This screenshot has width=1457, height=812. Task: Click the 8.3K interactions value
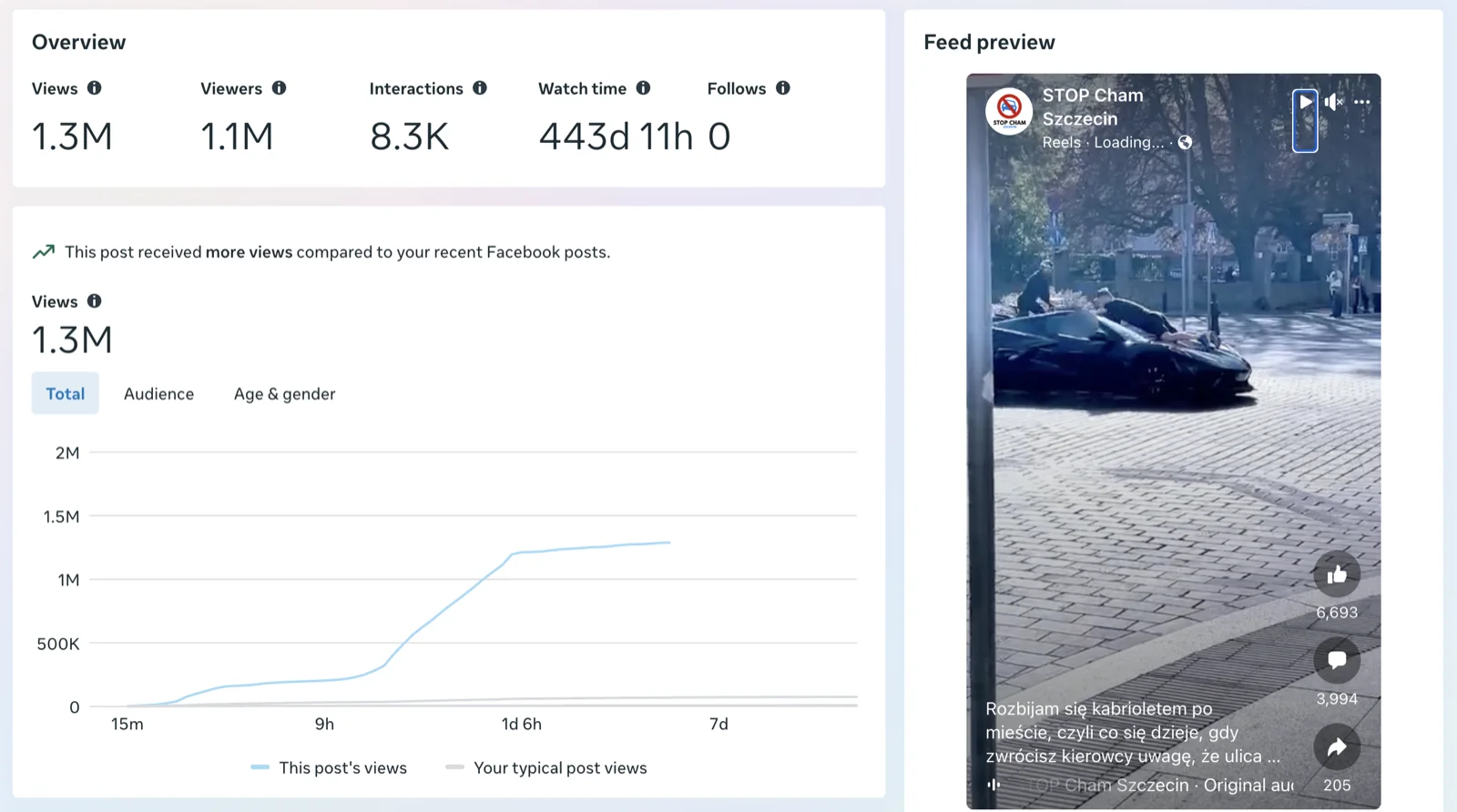(410, 137)
